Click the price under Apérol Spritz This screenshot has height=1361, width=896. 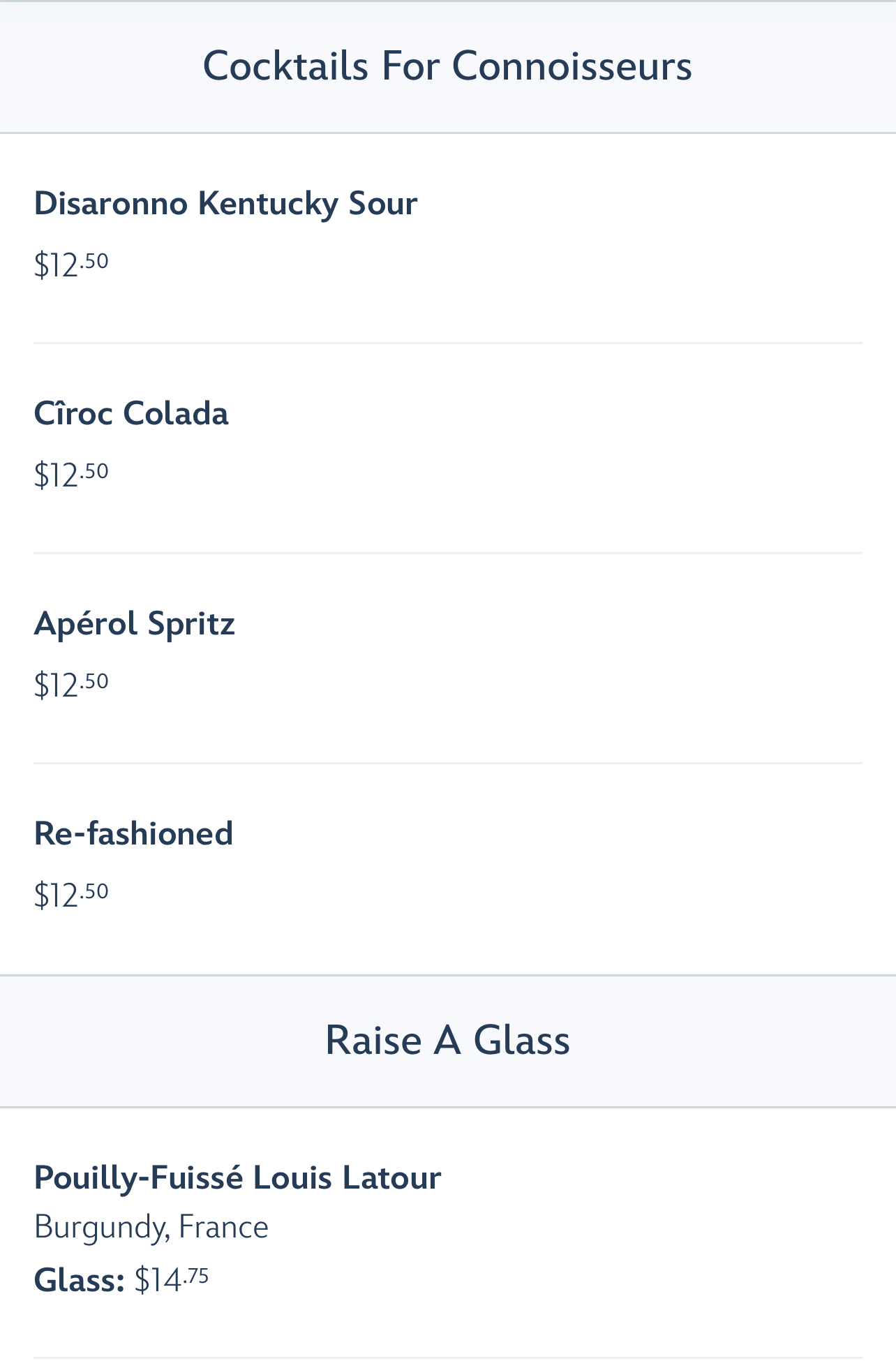pyautogui.click(x=71, y=685)
